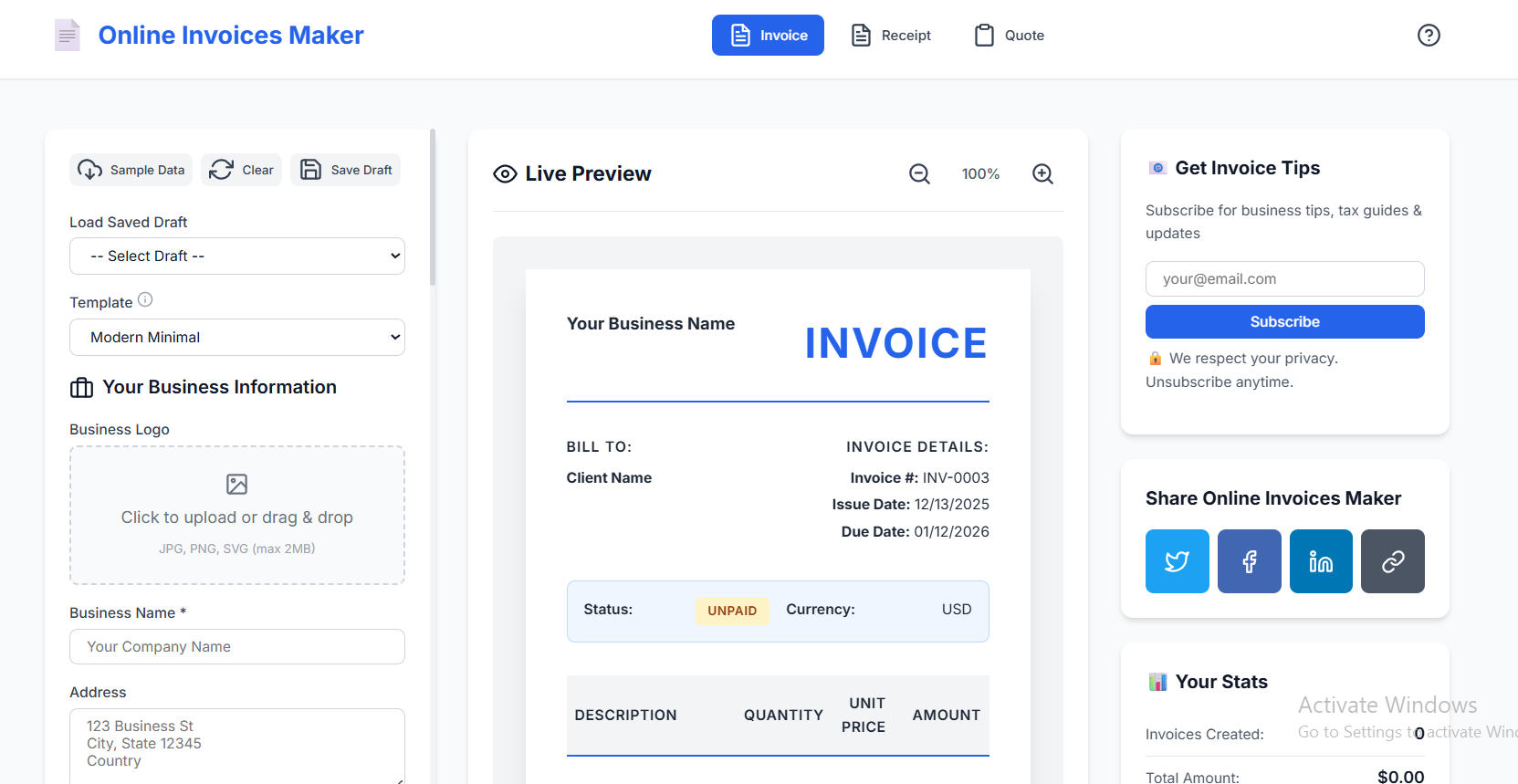Viewport: 1518px width, 784px height.
Task: Switch to the Receipt tab
Action: point(891,35)
